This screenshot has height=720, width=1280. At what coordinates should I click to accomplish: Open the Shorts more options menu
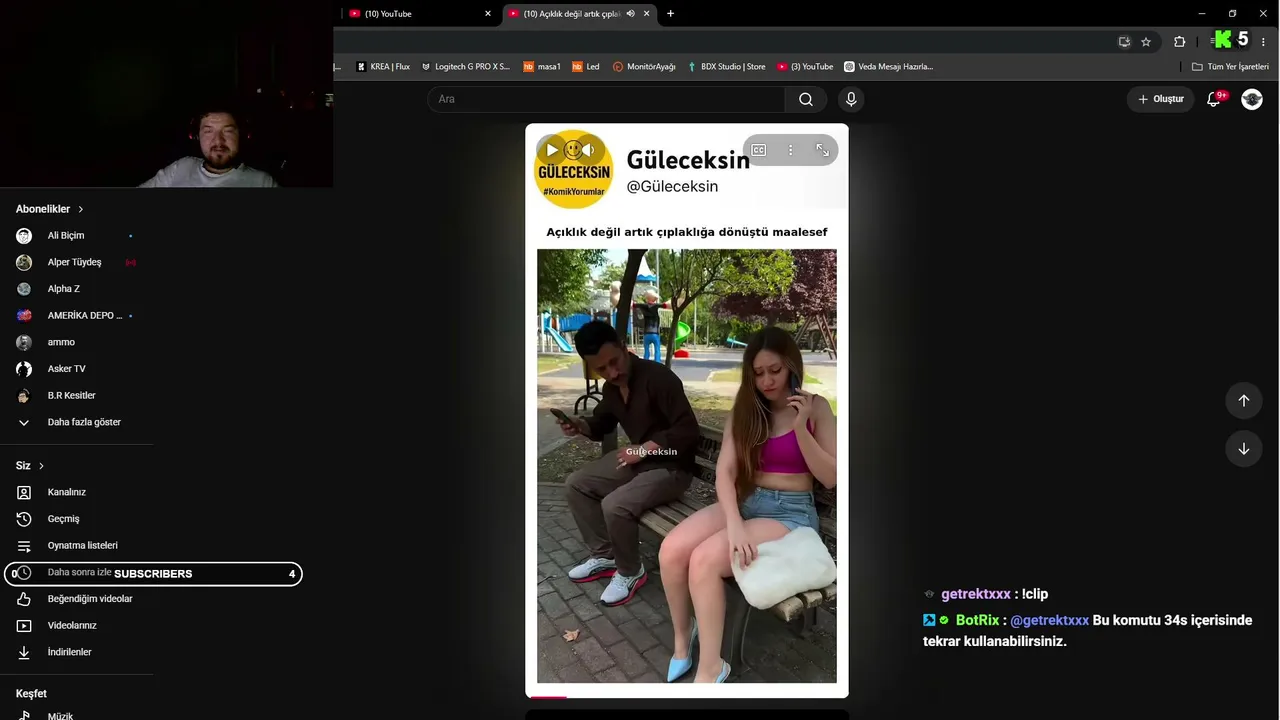pos(790,150)
